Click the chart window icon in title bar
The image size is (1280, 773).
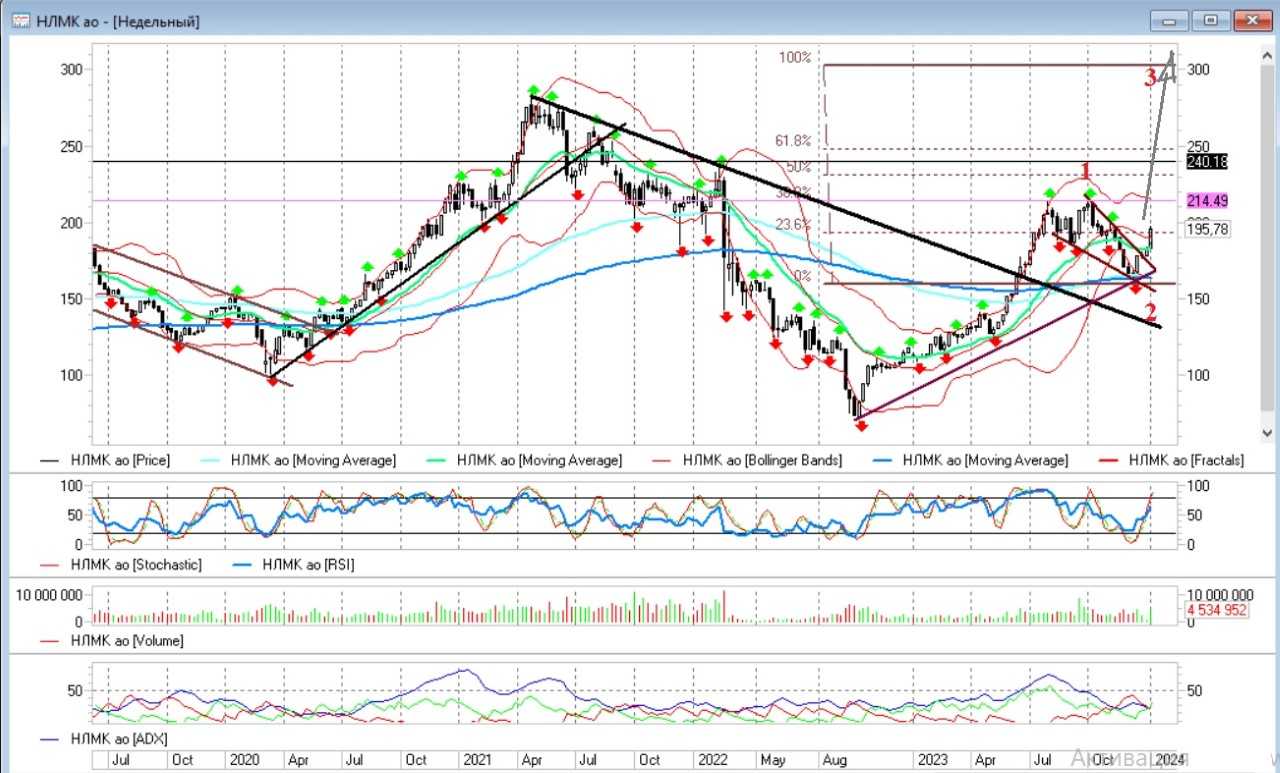(20, 19)
